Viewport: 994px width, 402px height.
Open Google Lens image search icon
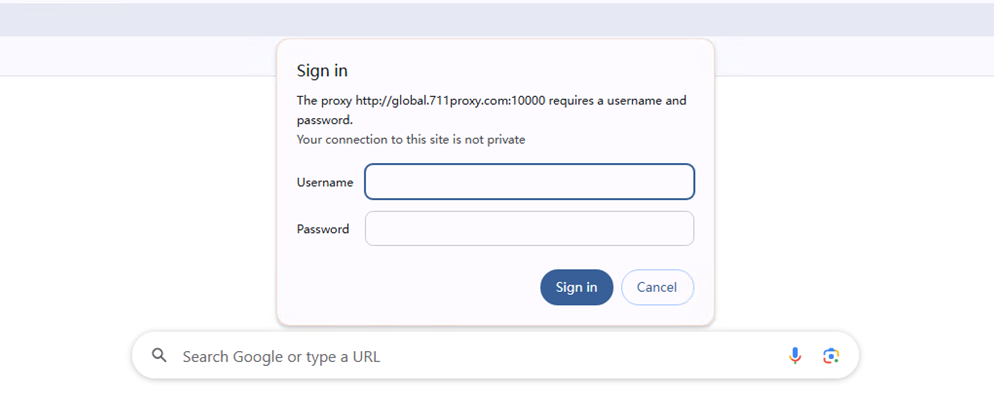point(830,356)
